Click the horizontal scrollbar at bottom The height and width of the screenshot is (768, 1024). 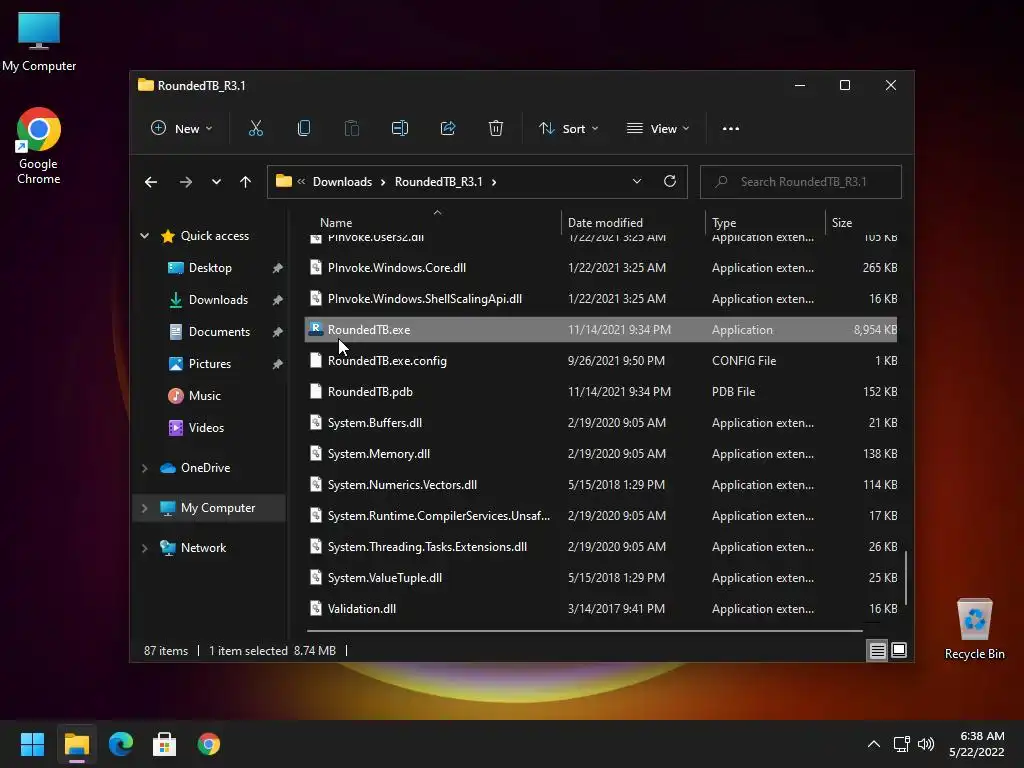(x=584, y=631)
